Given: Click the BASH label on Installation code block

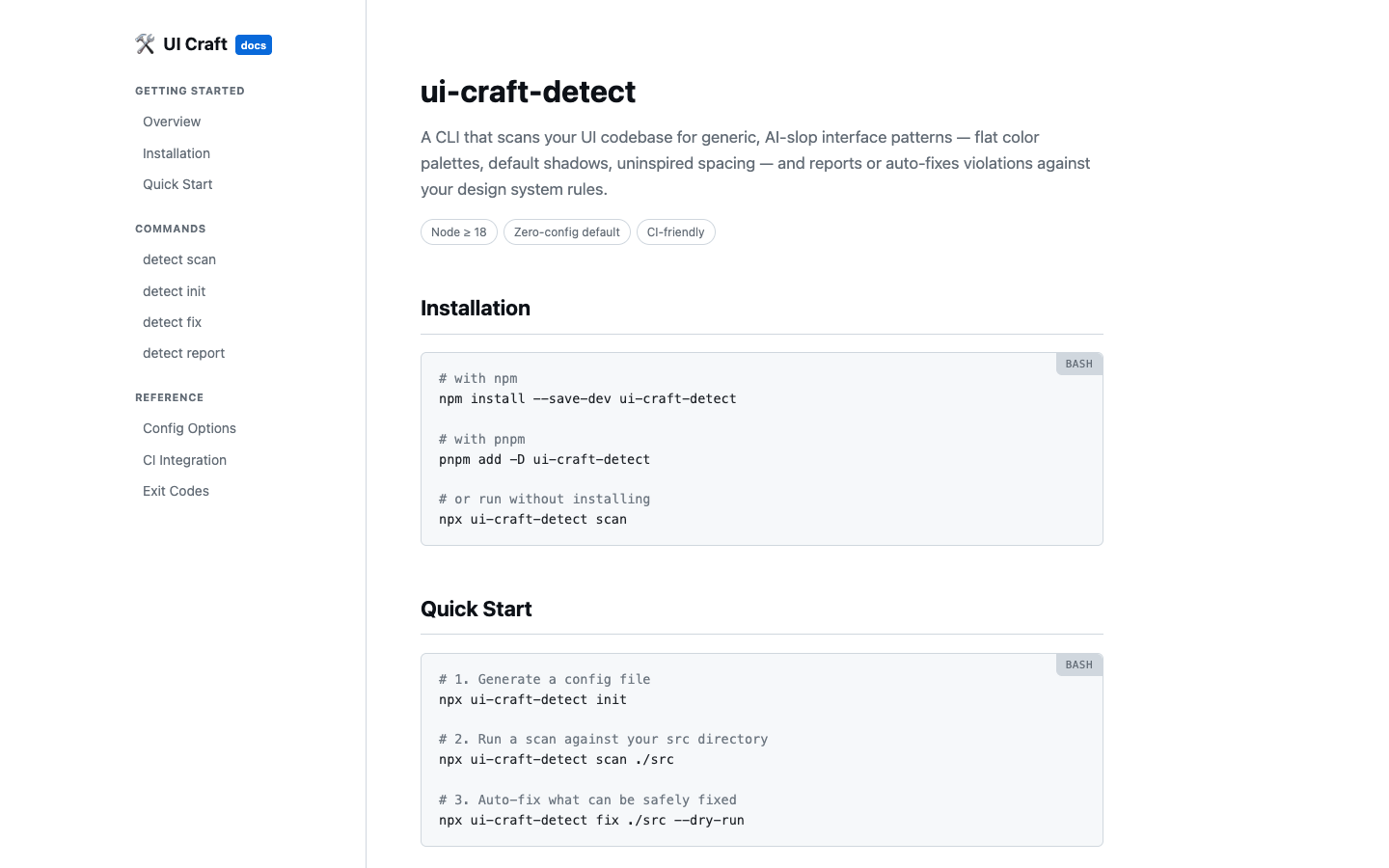Looking at the screenshot, I should [1079, 364].
